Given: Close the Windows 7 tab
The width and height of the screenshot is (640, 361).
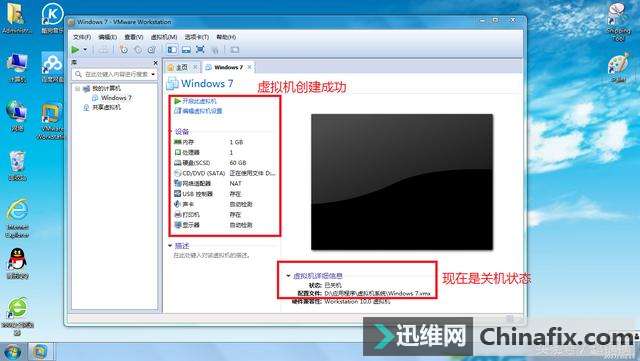Looking at the screenshot, I should pos(249,67).
